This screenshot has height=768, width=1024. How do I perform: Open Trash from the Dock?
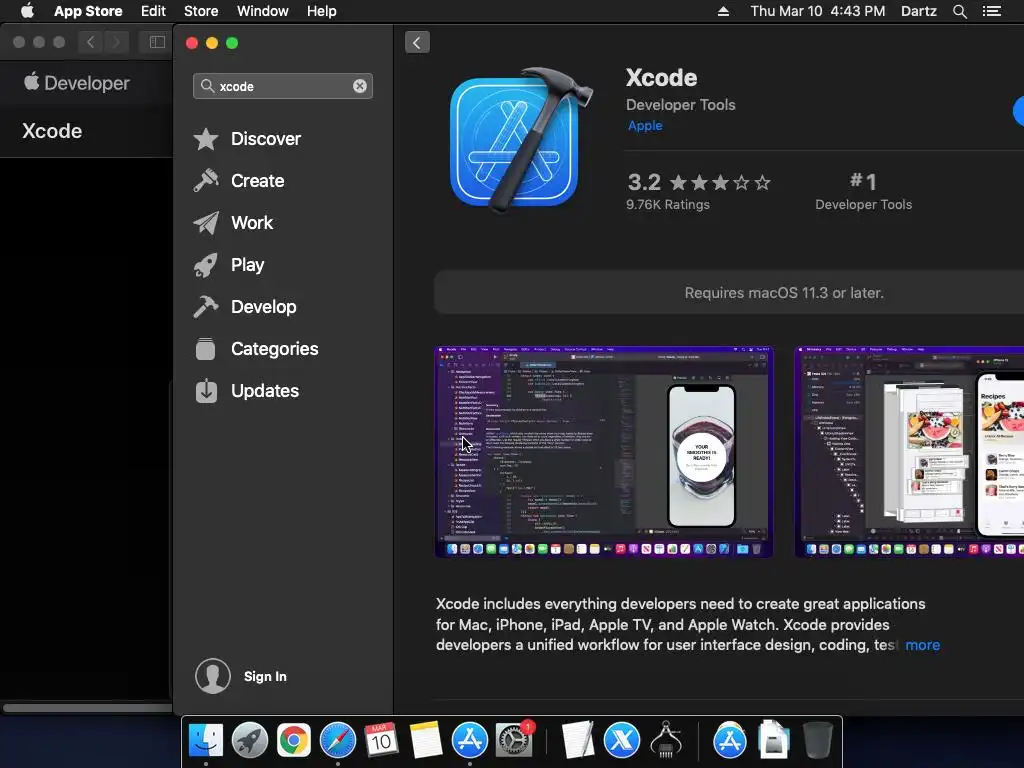pos(818,740)
